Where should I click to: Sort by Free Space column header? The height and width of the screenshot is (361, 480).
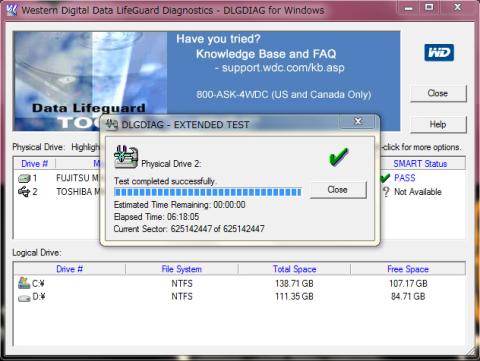(408, 269)
